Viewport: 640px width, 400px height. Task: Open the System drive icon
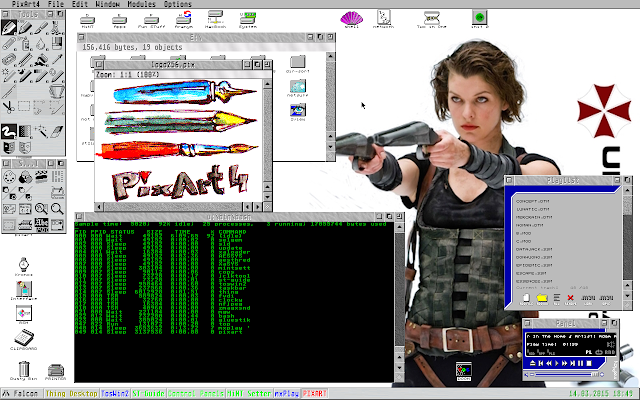coord(248,20)
